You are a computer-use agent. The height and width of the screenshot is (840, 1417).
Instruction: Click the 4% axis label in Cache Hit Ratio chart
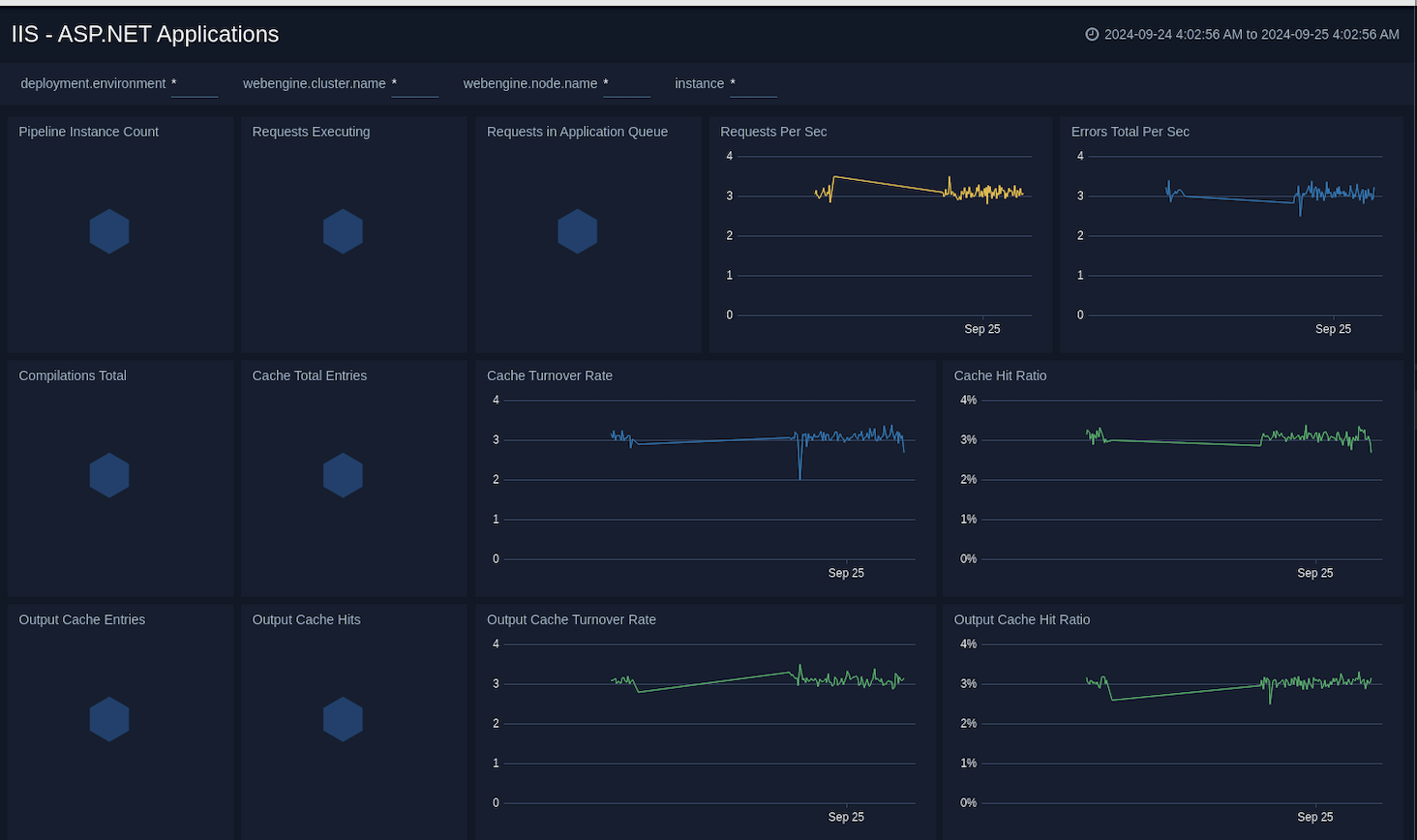(x=968, y=400)
